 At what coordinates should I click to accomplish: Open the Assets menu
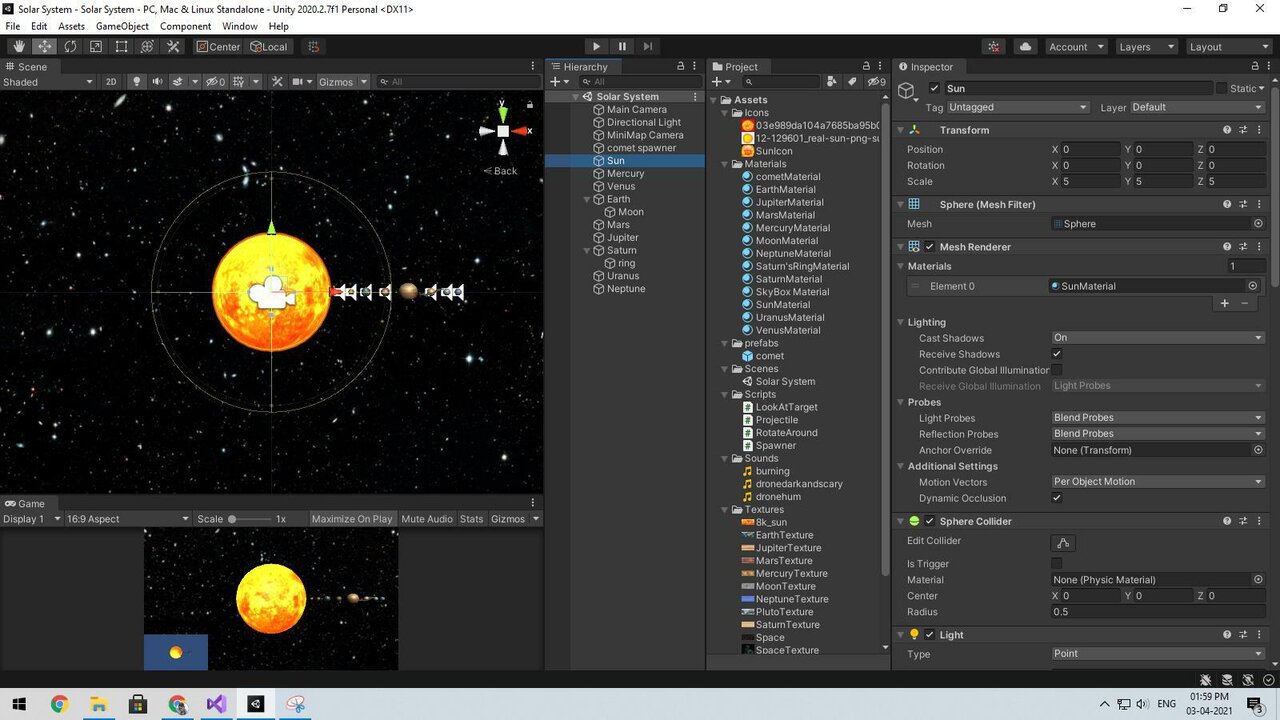pyautogui.click(x=72, y=26)
